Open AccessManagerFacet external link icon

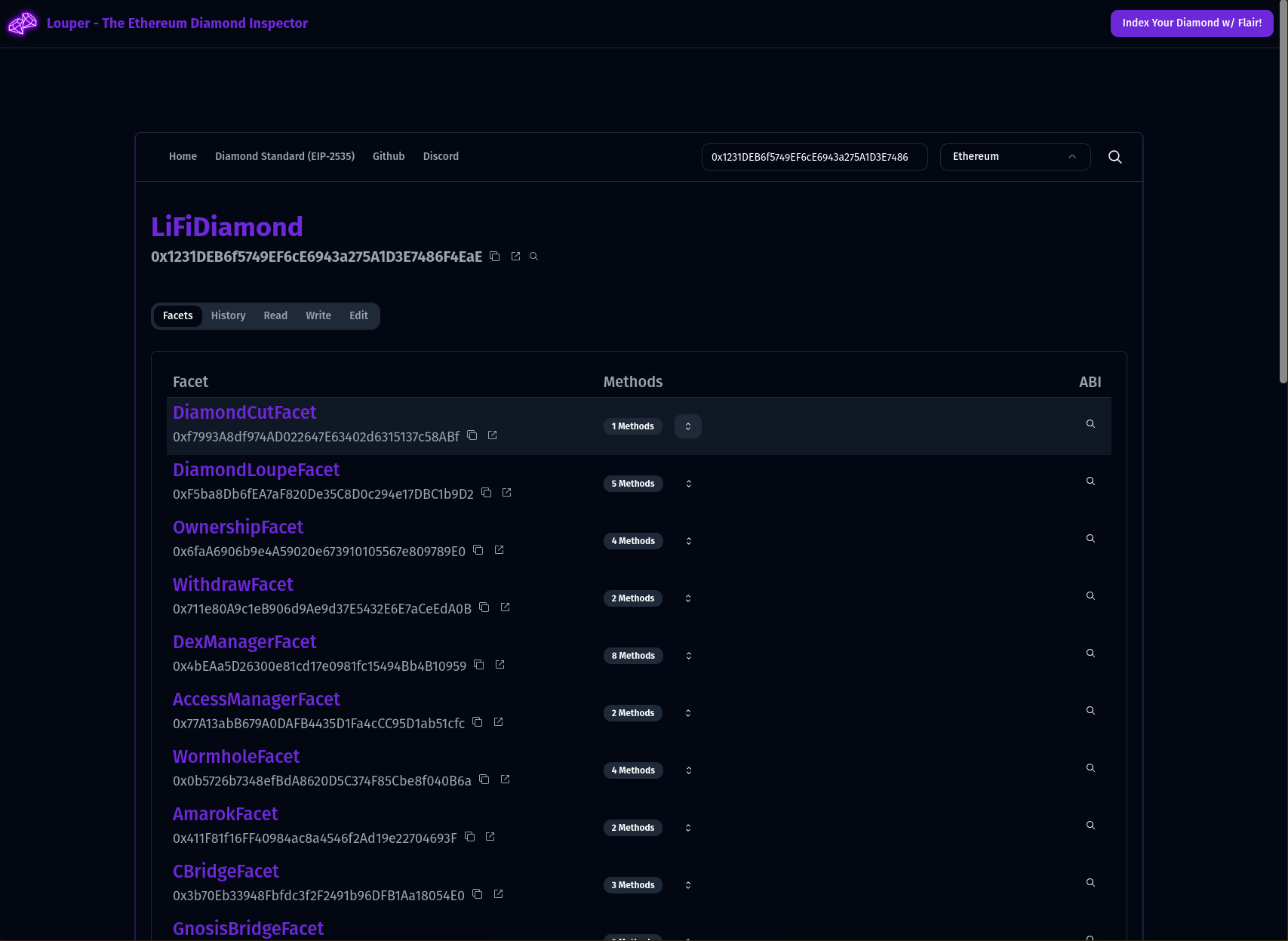[x=499, y=722]
